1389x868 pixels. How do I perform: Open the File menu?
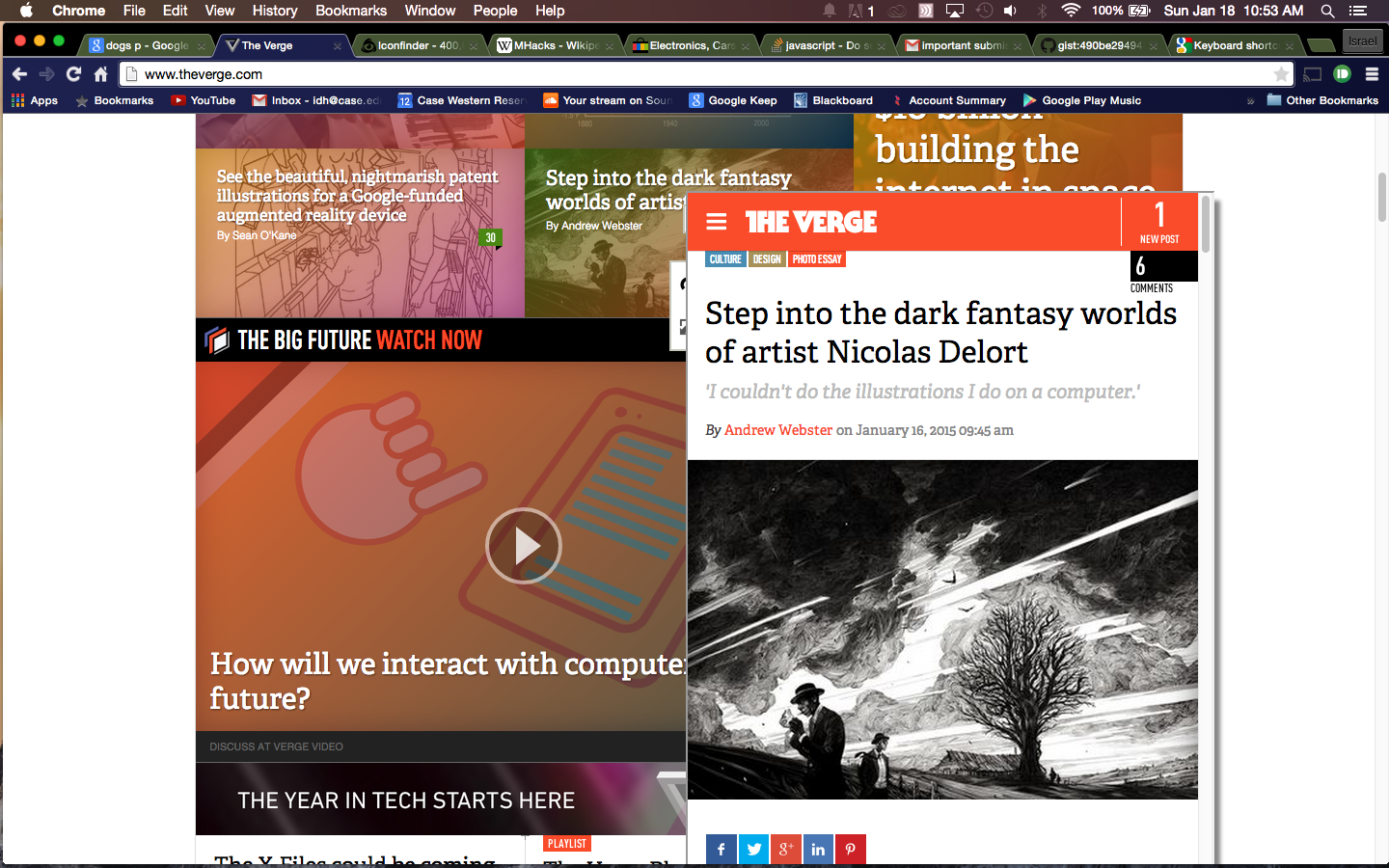coord(134,11)
